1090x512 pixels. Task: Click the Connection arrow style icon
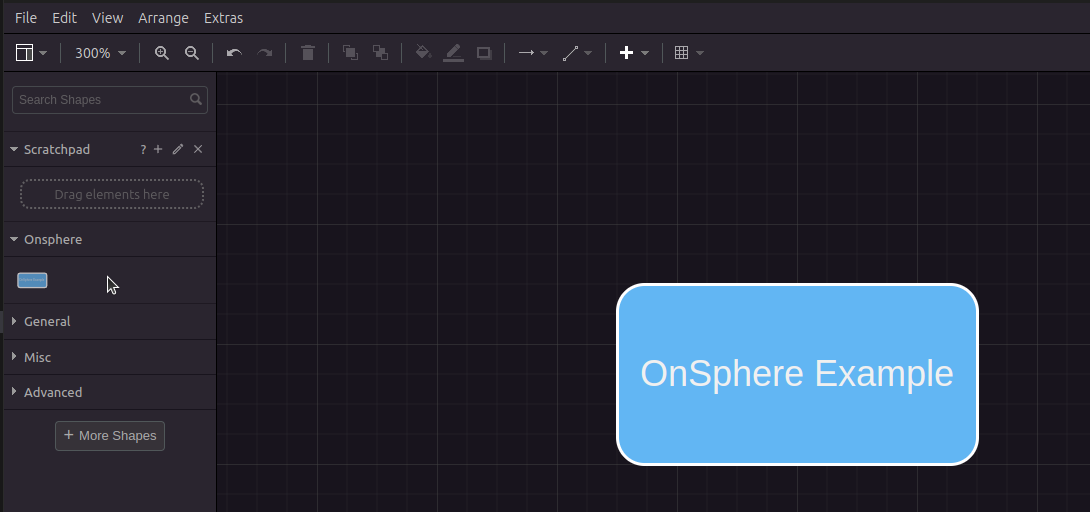(x=526, y=53)
